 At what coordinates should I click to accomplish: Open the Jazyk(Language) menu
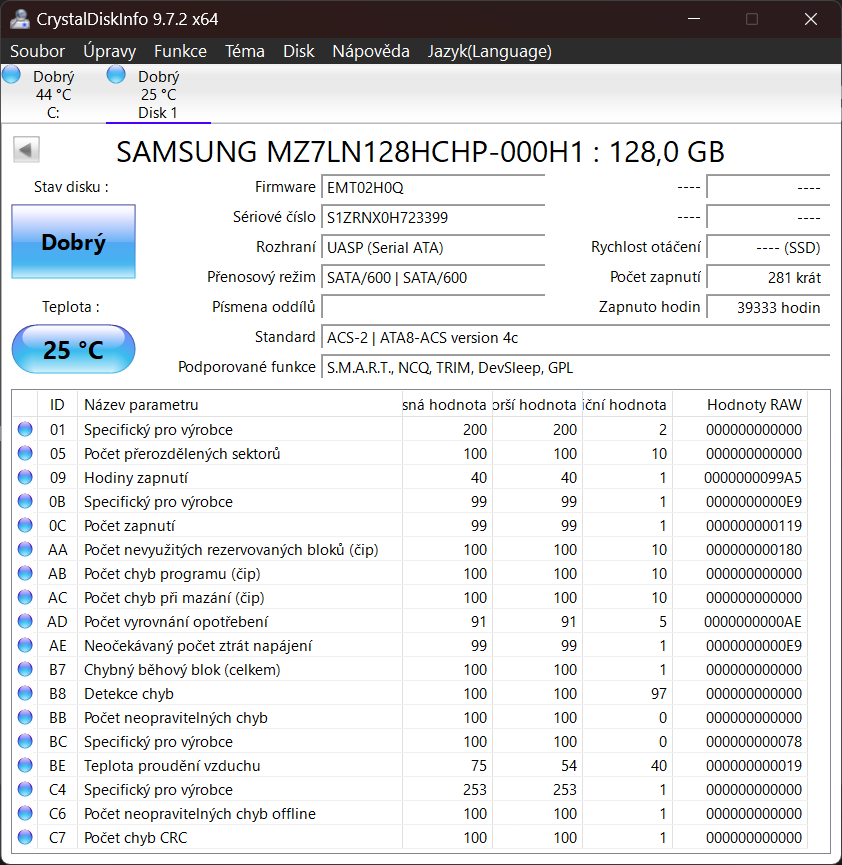[x=489, y=51]
